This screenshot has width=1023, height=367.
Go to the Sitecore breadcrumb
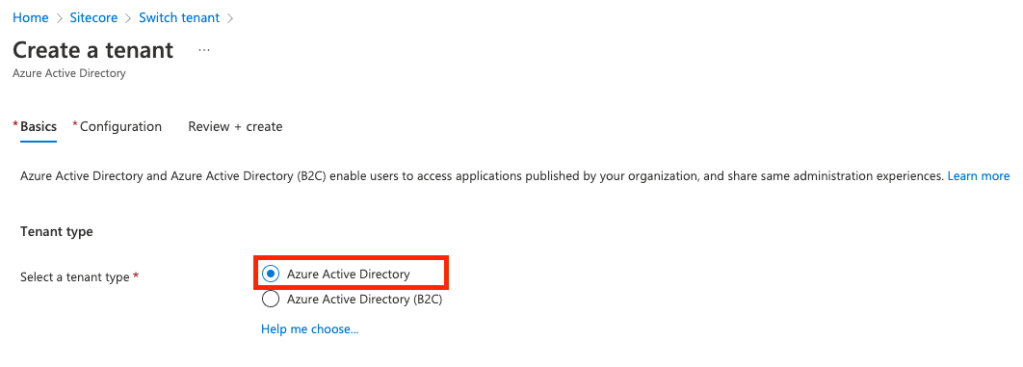pos(93,18)
